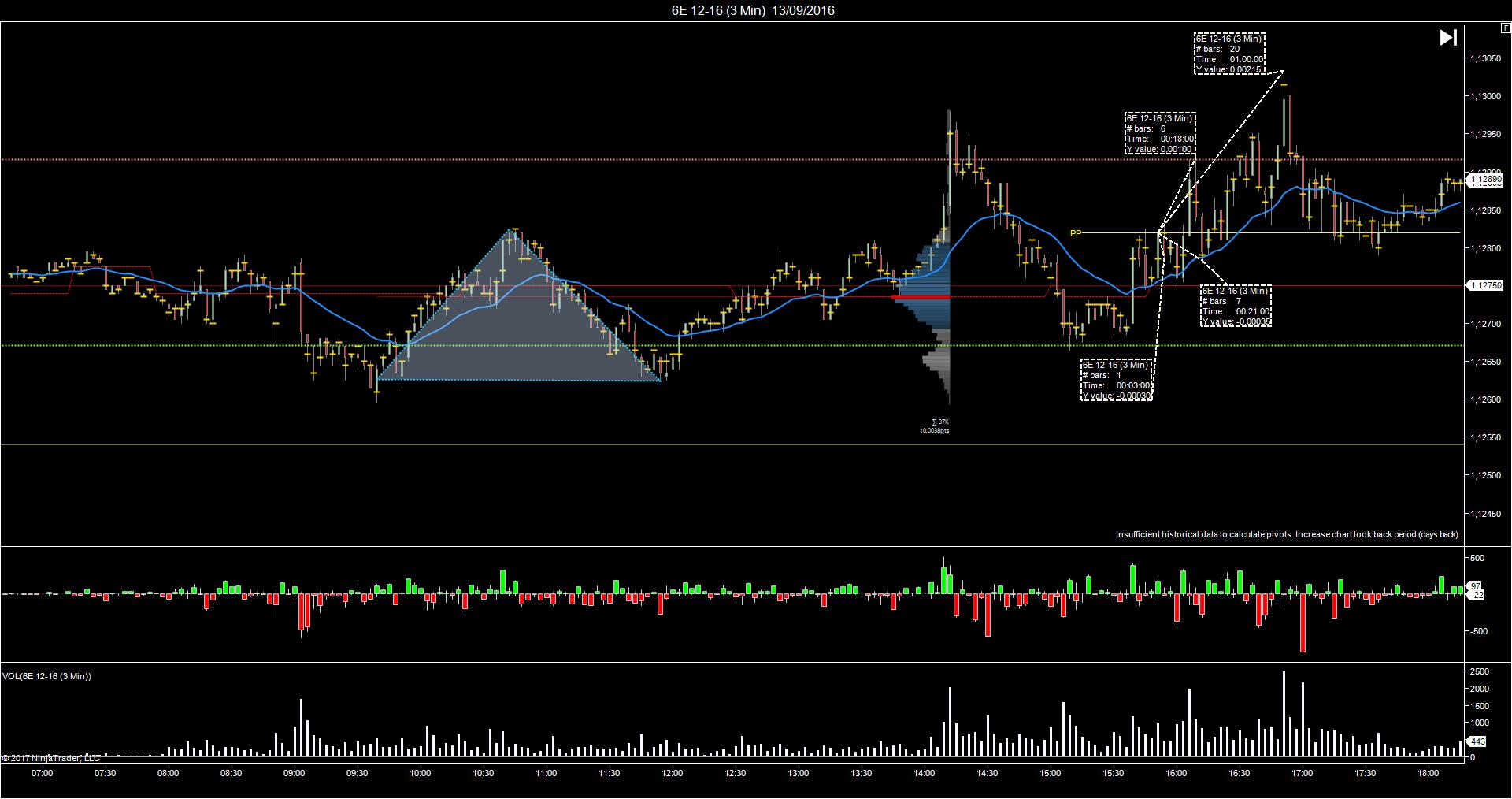The width and height of the screenshot is (1512, 799).
Task: Click the 1,12750 price marker on the axis
Action: (x=1486, y=286)
